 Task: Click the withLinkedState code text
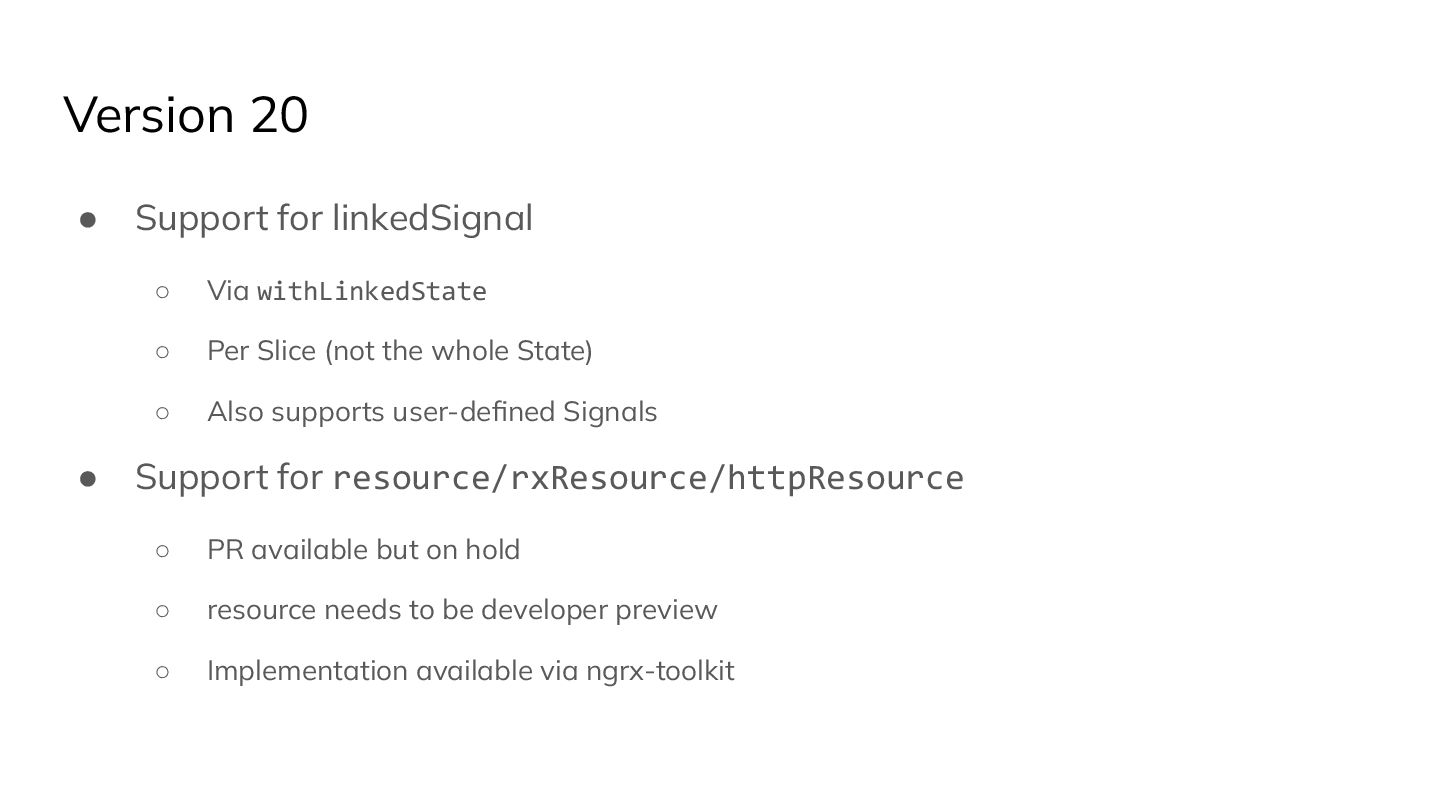coord(372,291)
